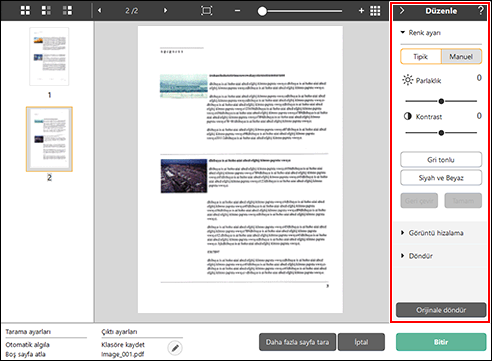Image resolution: width=492 pixels, height=361 pixels.
Task: Collapse the Renk ayarı section
Action: (x=403, y=32)
